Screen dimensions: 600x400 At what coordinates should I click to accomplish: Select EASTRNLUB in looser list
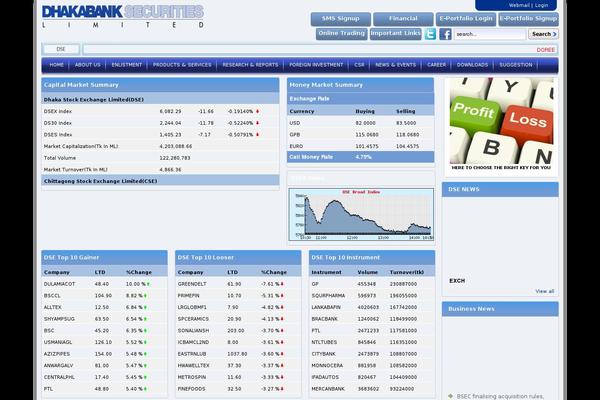click(x=192, y=354)
